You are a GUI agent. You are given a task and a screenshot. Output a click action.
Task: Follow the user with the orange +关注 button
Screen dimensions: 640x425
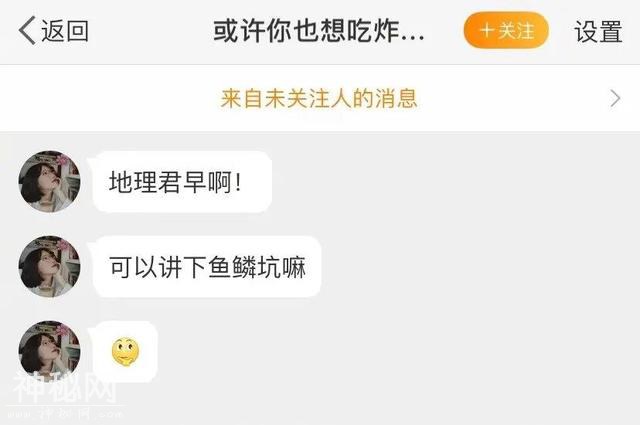pos(506,30)
